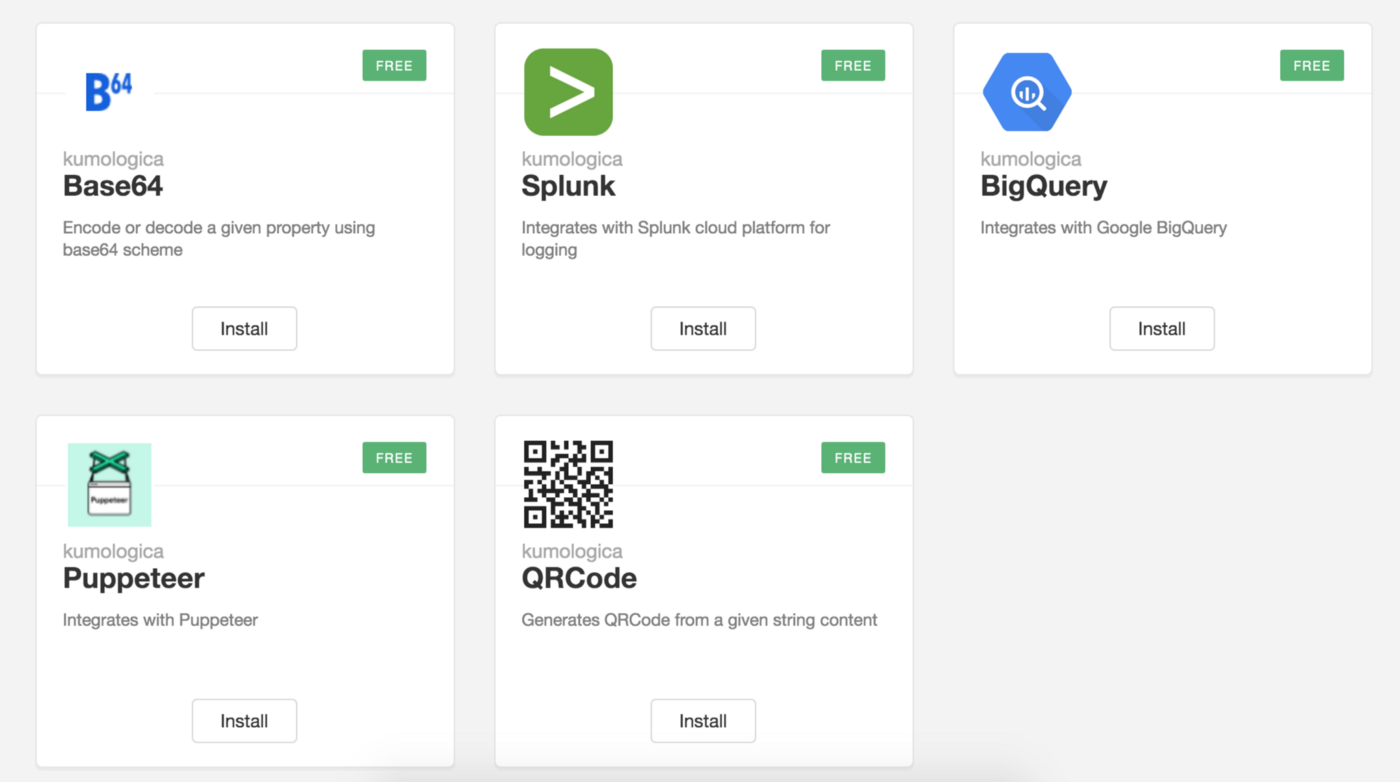Image resolution: width=1400 pixels, height=782 pixels.
Task: Click kumologica author above BigQuery
Action: pos(1031,159)
